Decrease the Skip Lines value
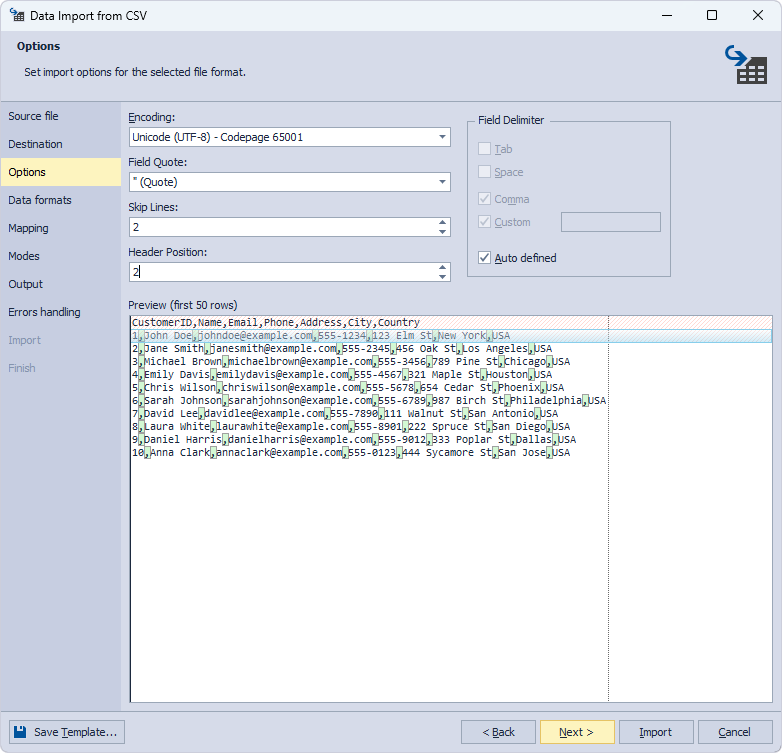 tap(442, 231)
